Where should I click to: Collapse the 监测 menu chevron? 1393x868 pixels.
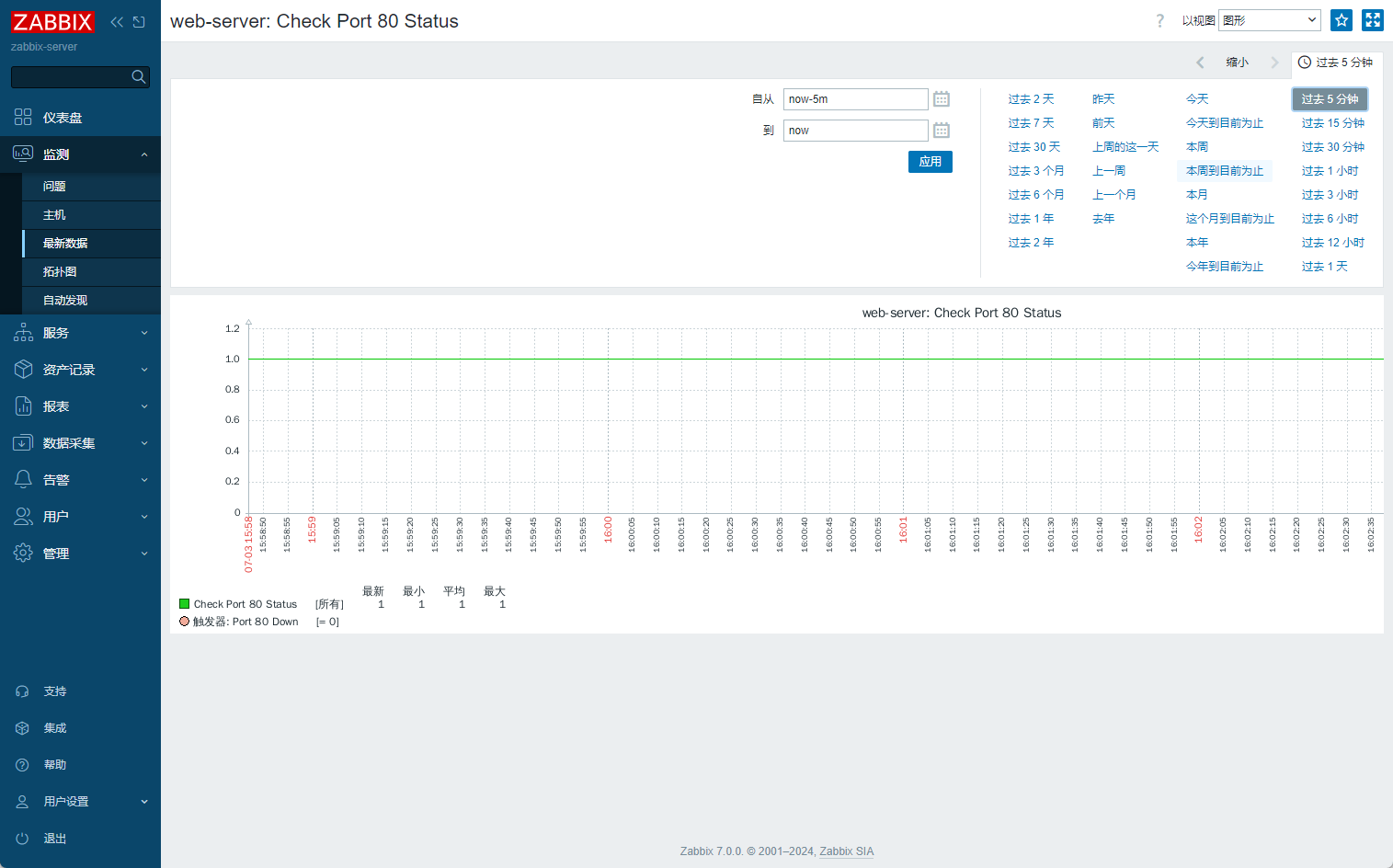pos(144,154)
